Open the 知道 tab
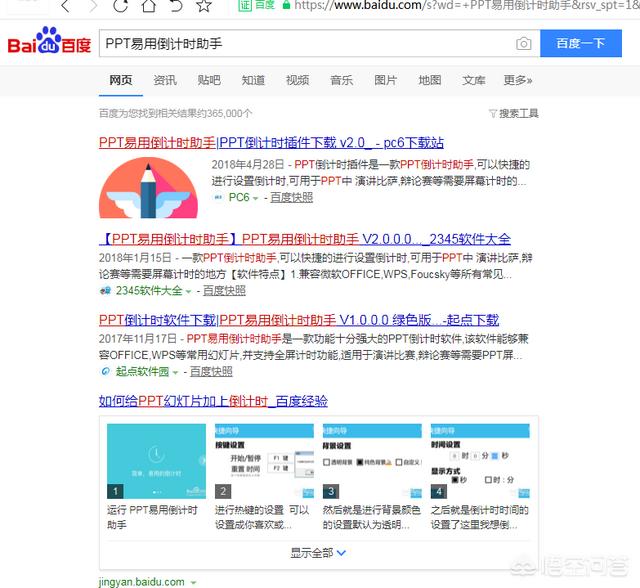The width and height of the screenshot is (640, 588). pyautogui.click(x=253, y=80)
